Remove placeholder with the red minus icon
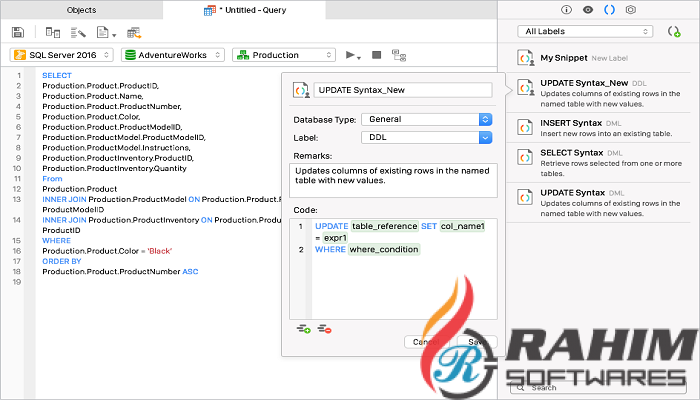The height and width of the screenshot is (400, 700). coord(325,329)
